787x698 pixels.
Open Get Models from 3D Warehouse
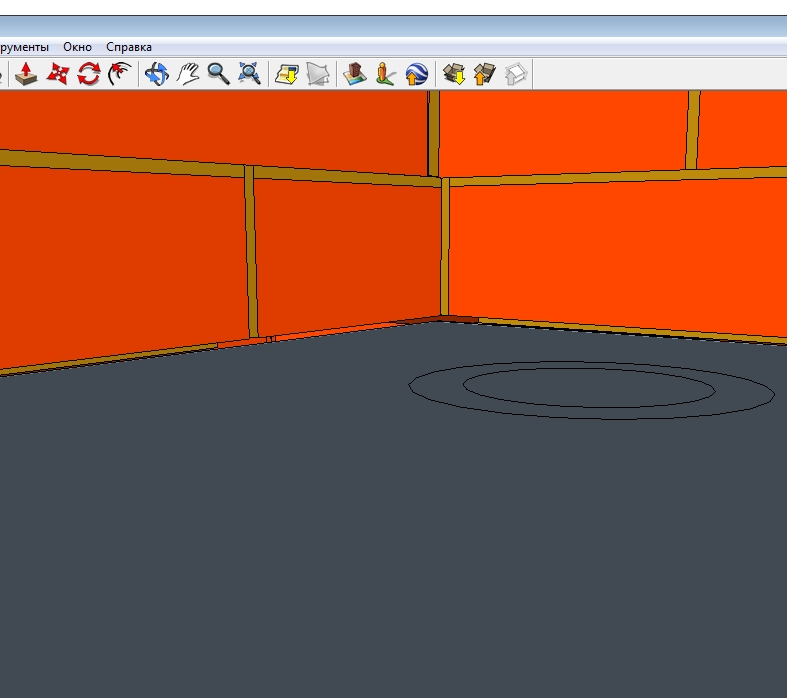(454, 74)
